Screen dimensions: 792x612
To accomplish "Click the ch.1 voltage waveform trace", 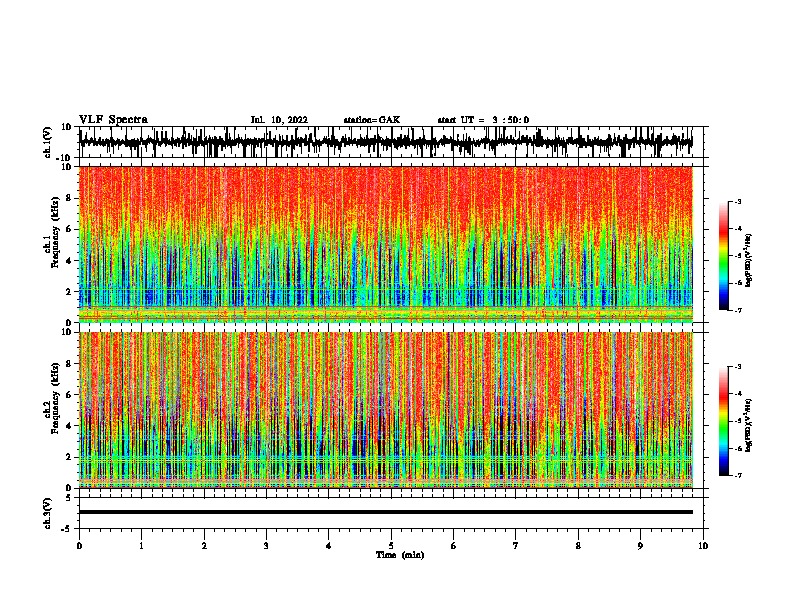I will (x=386, y=142).
